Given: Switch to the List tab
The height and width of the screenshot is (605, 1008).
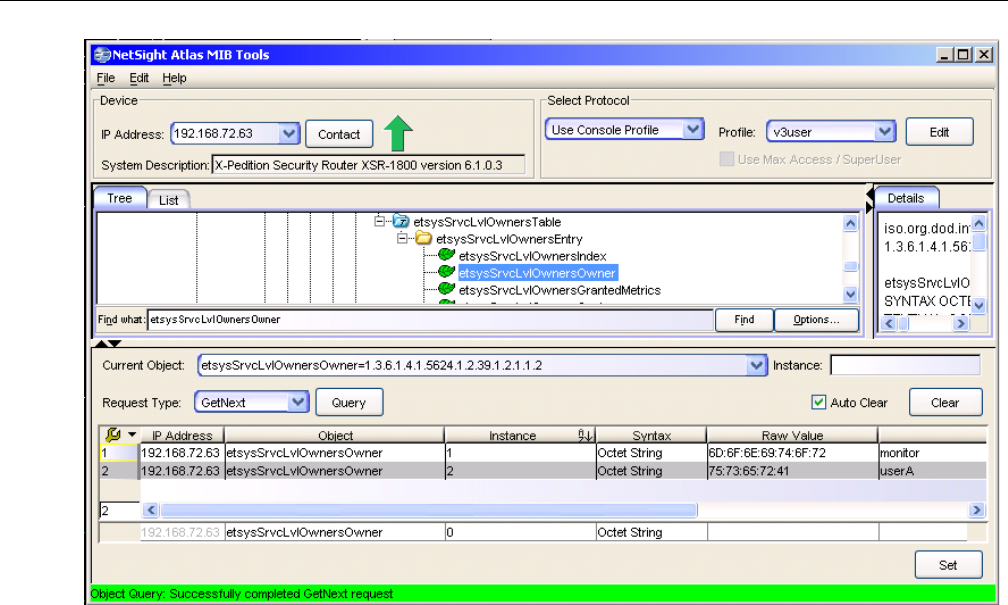Looking at the screenshot, I should (x=168, y=200).
